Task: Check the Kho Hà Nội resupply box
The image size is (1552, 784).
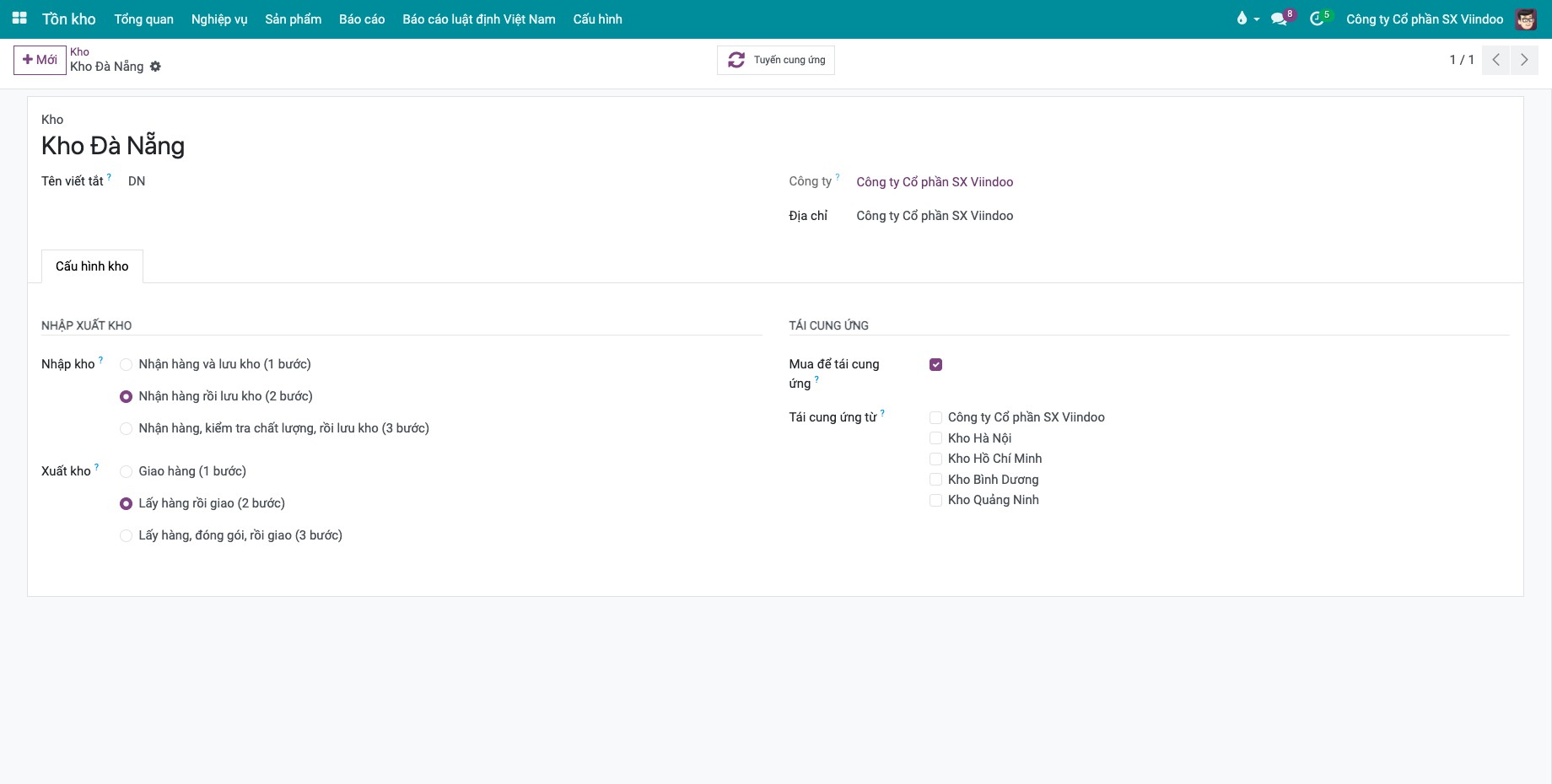Action: (x=935, y=438)
